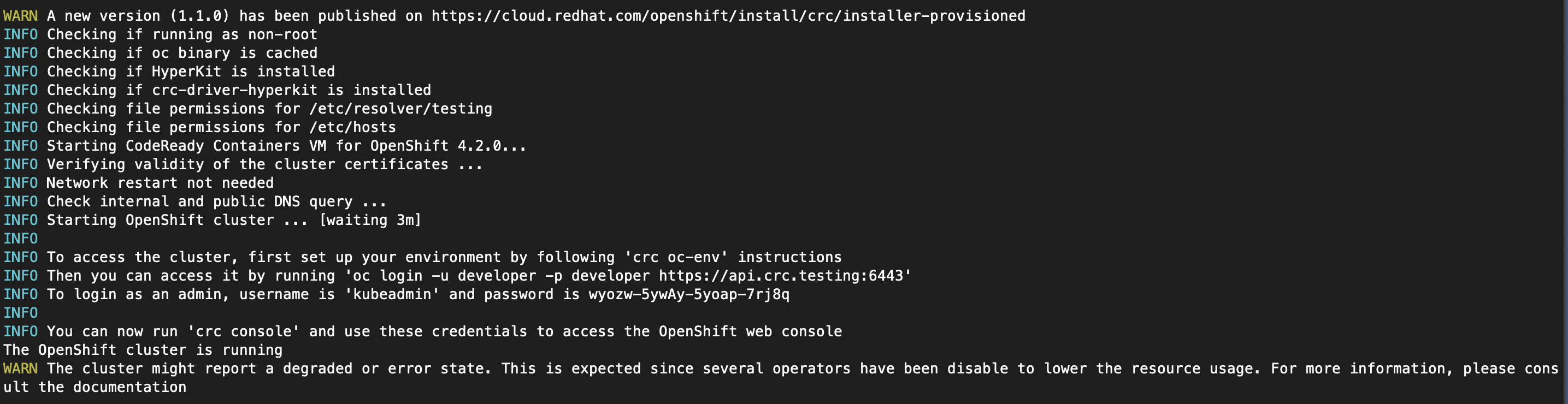This screenshot has height=404, width=1568.
Task: Click the OpenShift 4.2.0 version text
Action: coord(447,146)
